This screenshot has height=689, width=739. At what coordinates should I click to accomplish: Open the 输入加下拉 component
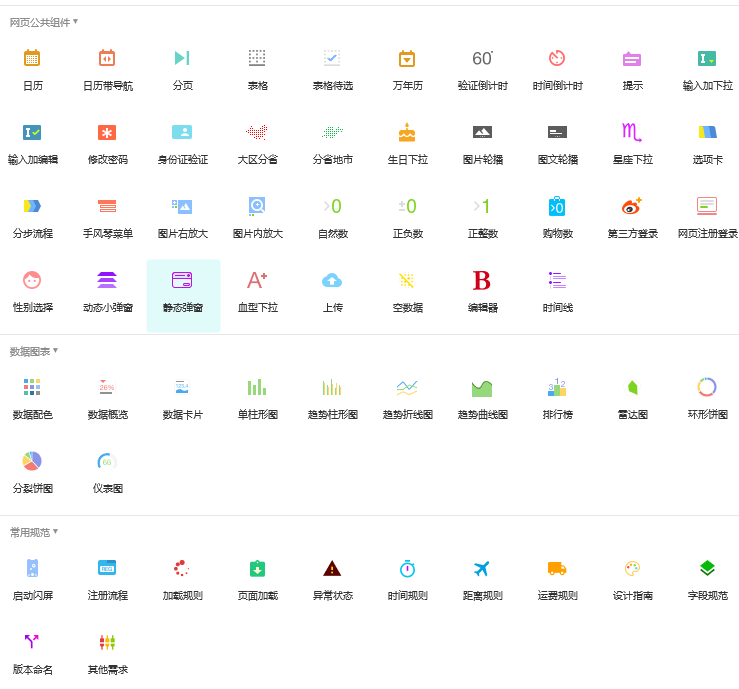pyautogui.click(x=707, y=58)
